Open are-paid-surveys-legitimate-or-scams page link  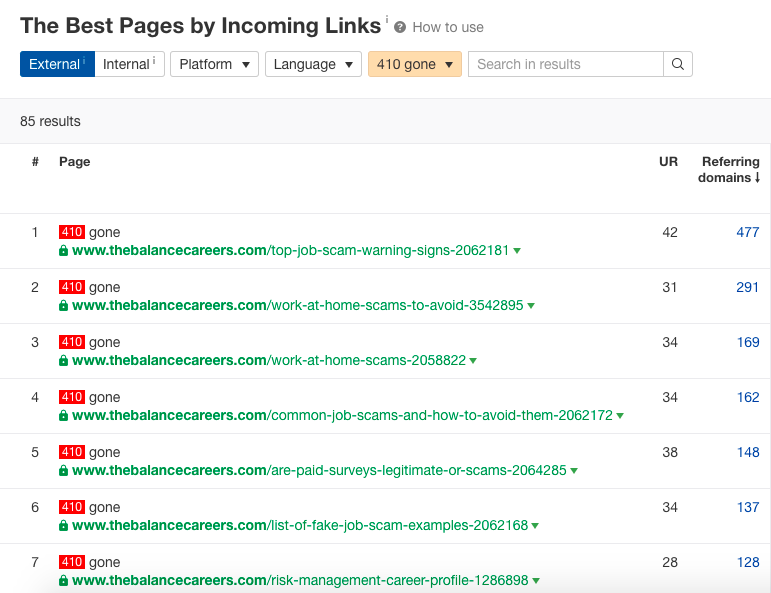319,471
